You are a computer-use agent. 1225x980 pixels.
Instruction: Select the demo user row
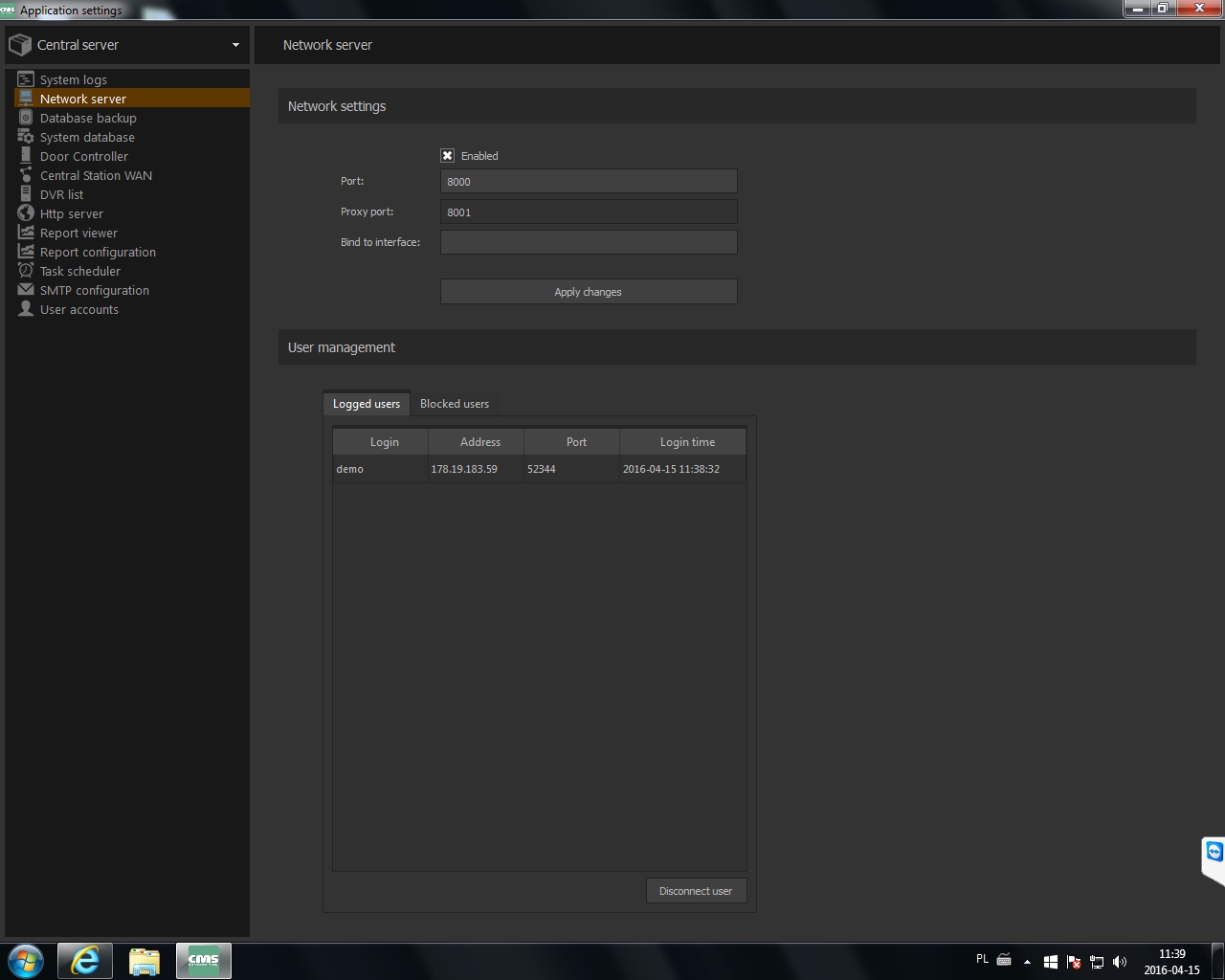pyautogui.click(x=539, y=469)
